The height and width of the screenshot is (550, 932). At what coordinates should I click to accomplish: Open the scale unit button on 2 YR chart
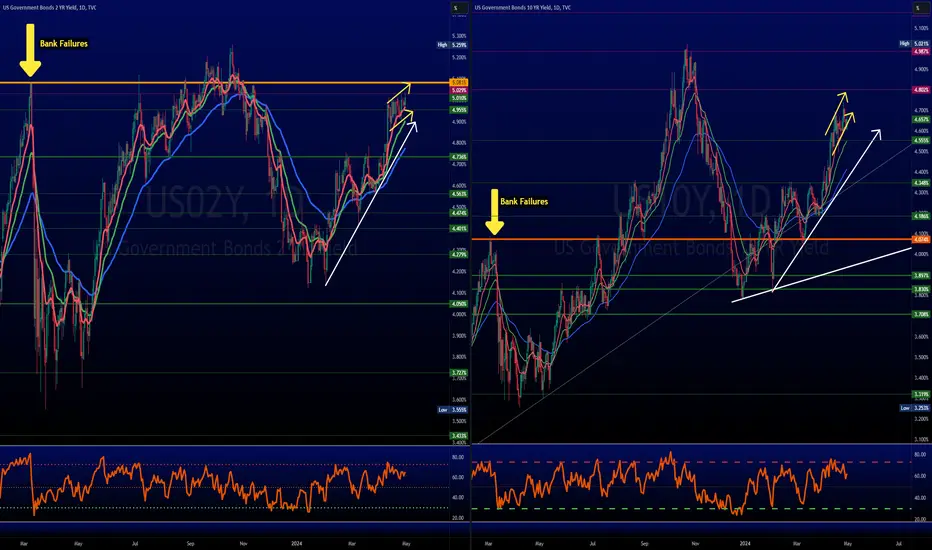459,8
